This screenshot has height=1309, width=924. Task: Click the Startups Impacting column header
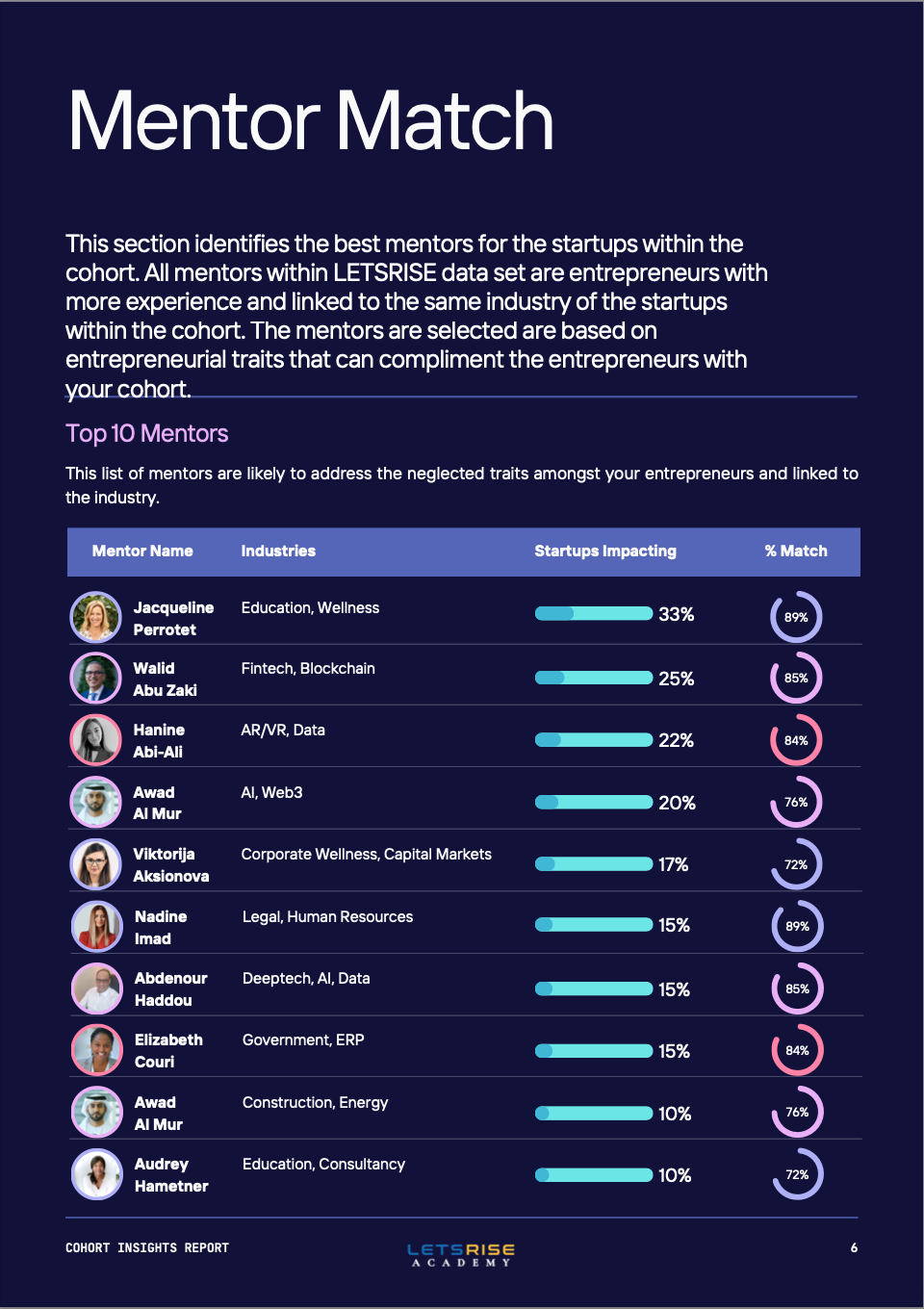(605, 552)
